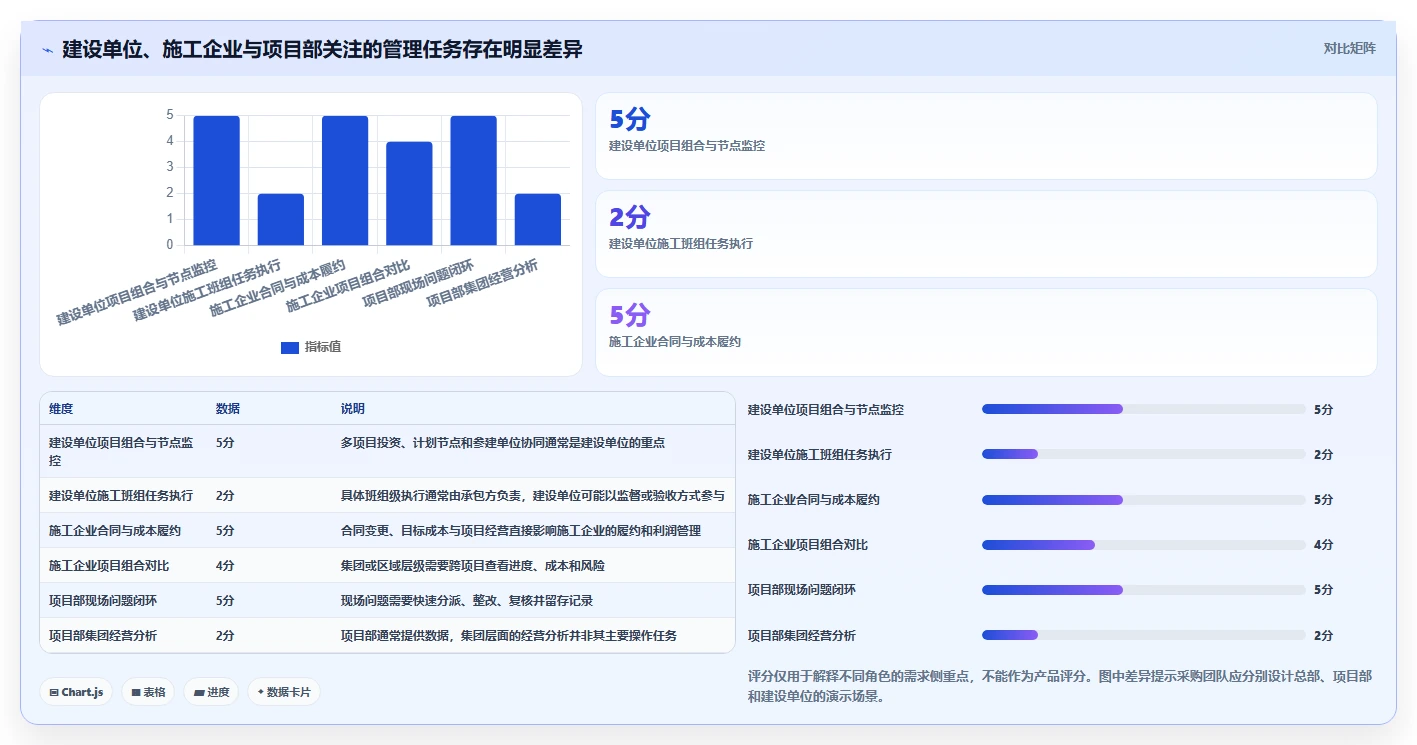Click table cell 建设单位项目组合与节点监控 in 维度 column

click(x=121, y=451)
